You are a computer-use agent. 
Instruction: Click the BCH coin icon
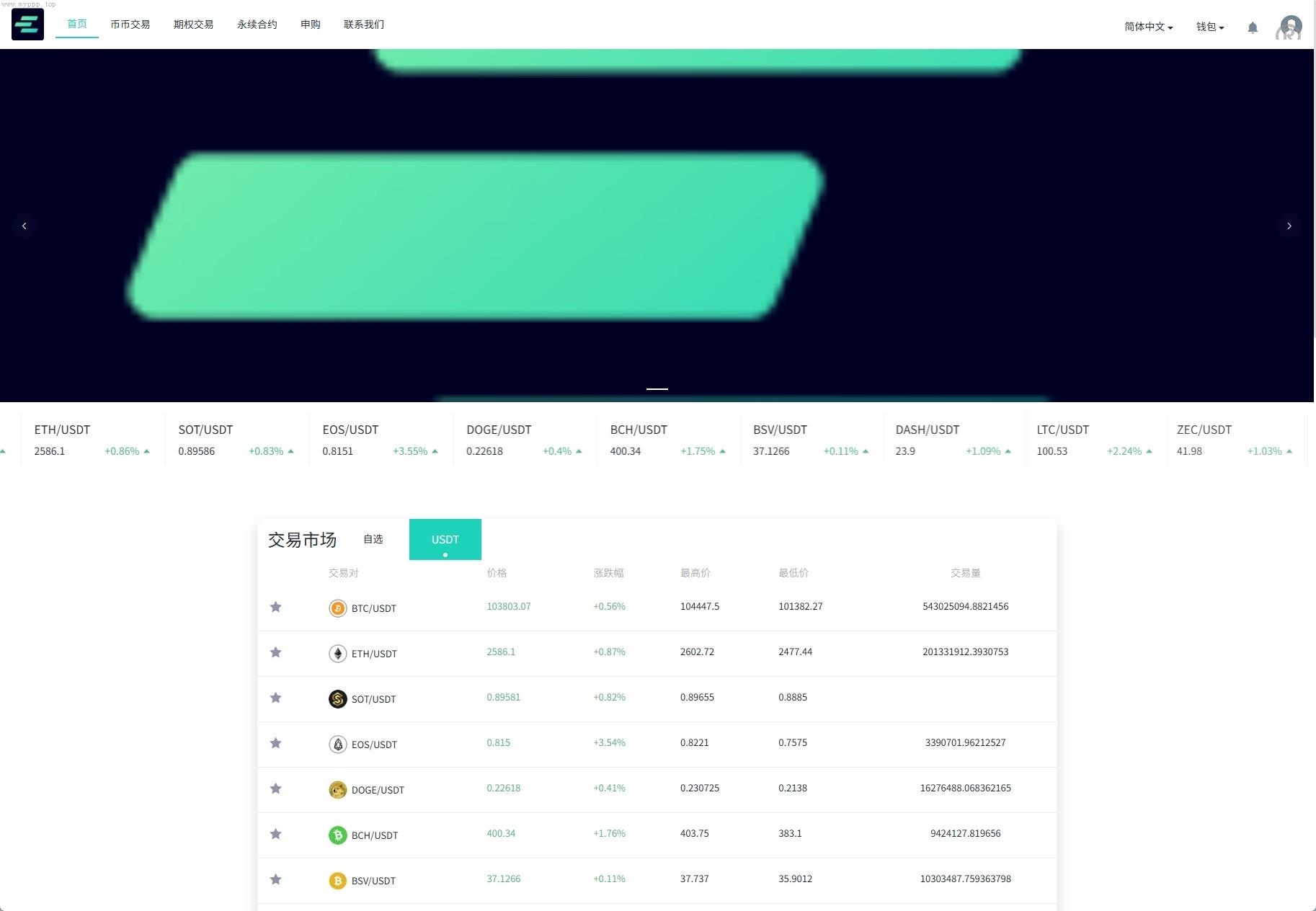[x=337, y=835]
